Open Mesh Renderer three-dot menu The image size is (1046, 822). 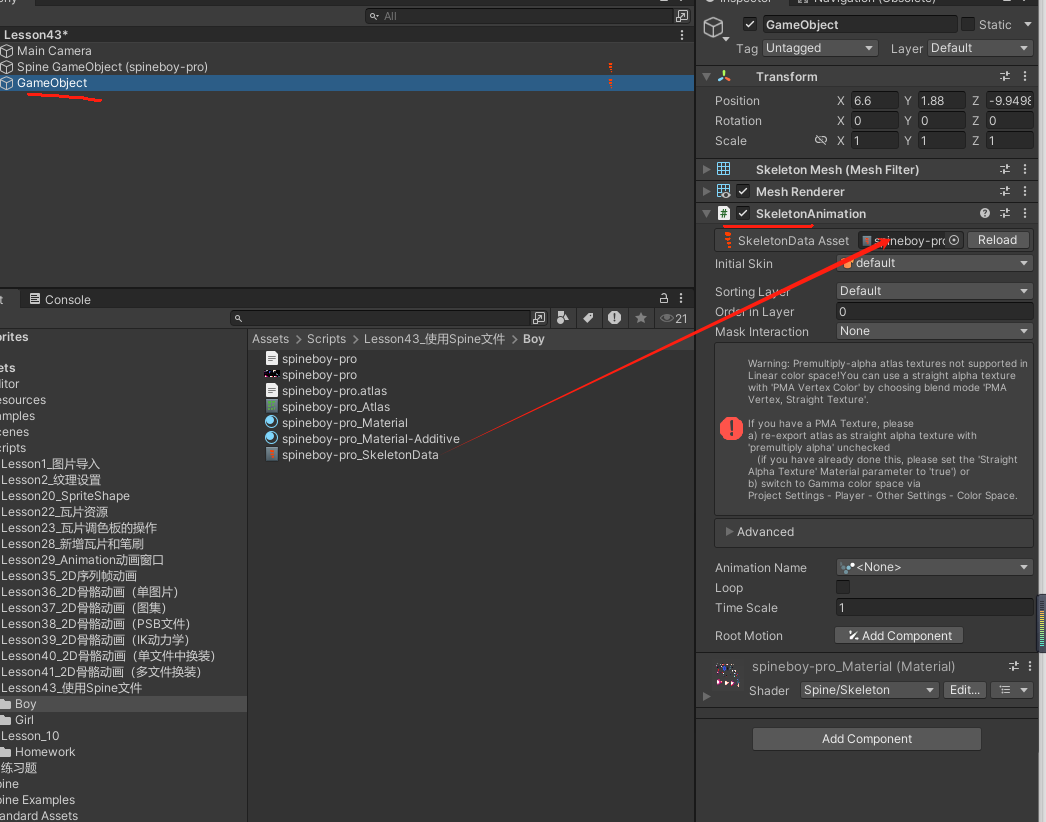[1025, 191]
